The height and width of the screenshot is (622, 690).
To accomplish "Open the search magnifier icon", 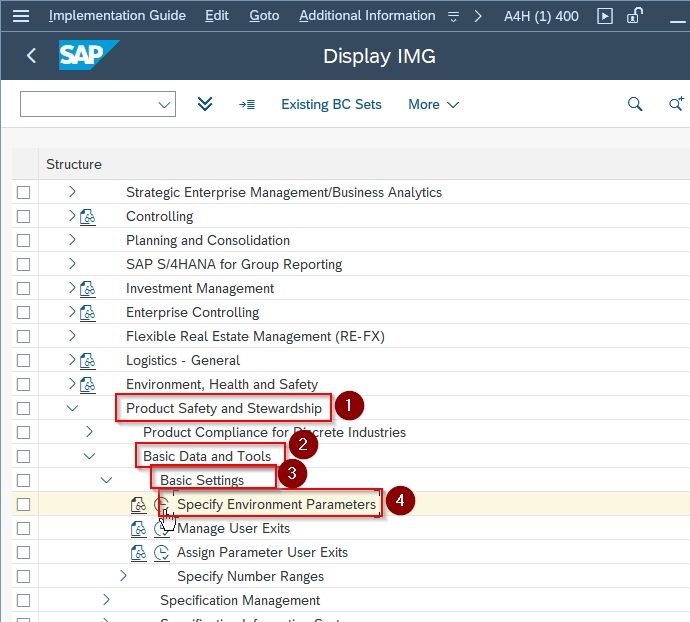I will pos(635,104).
